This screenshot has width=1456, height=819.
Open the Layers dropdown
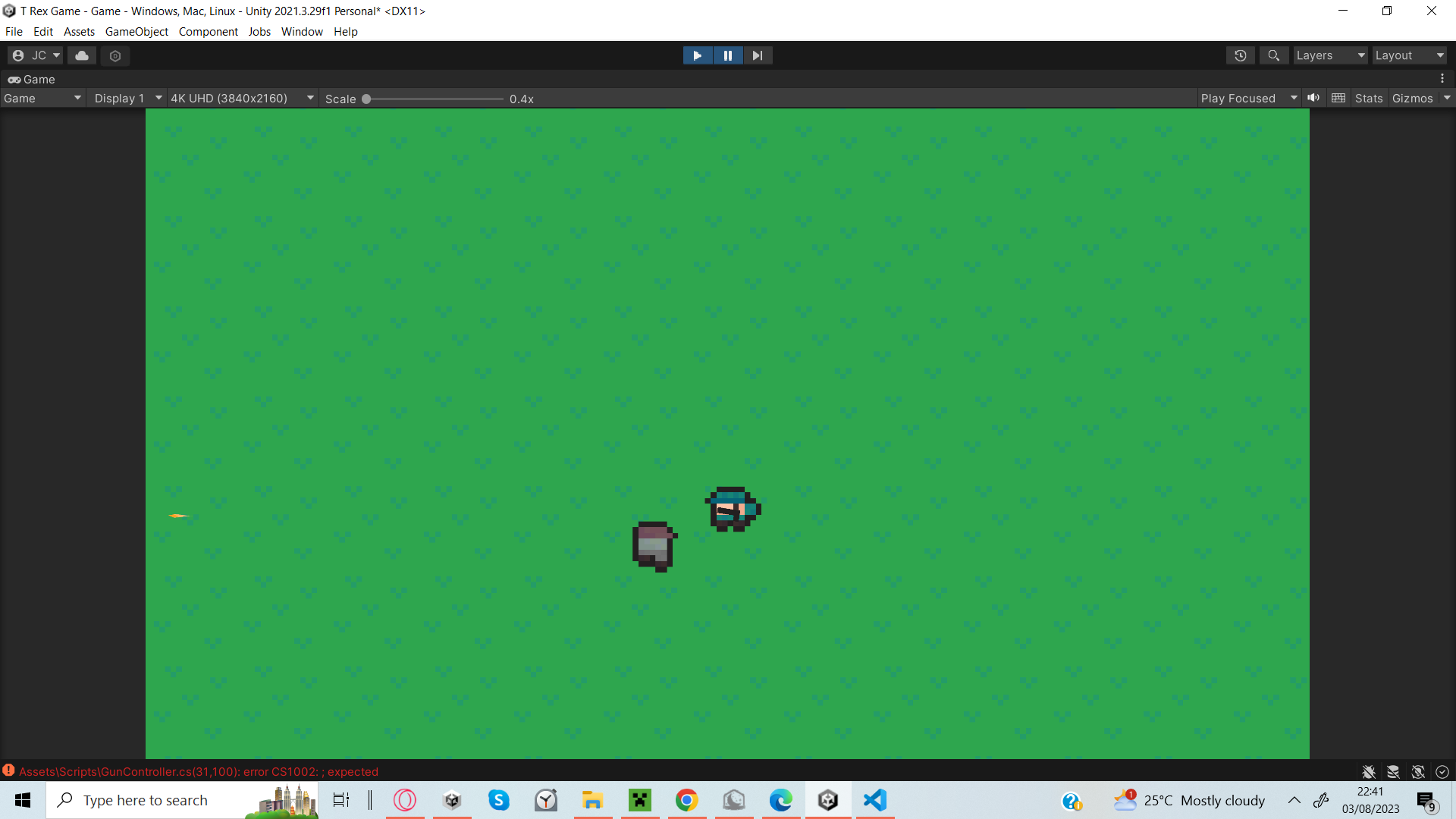[x=1329, y=55]
